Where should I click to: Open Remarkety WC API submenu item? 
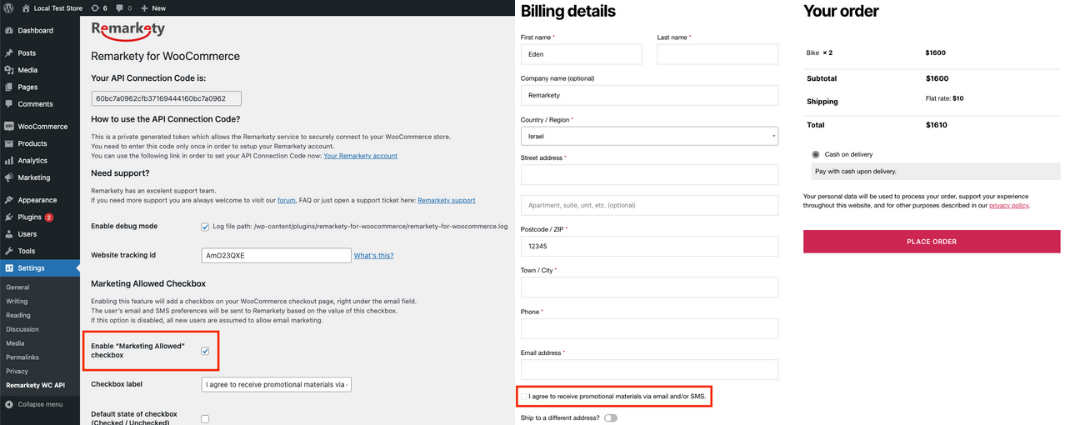35,385
